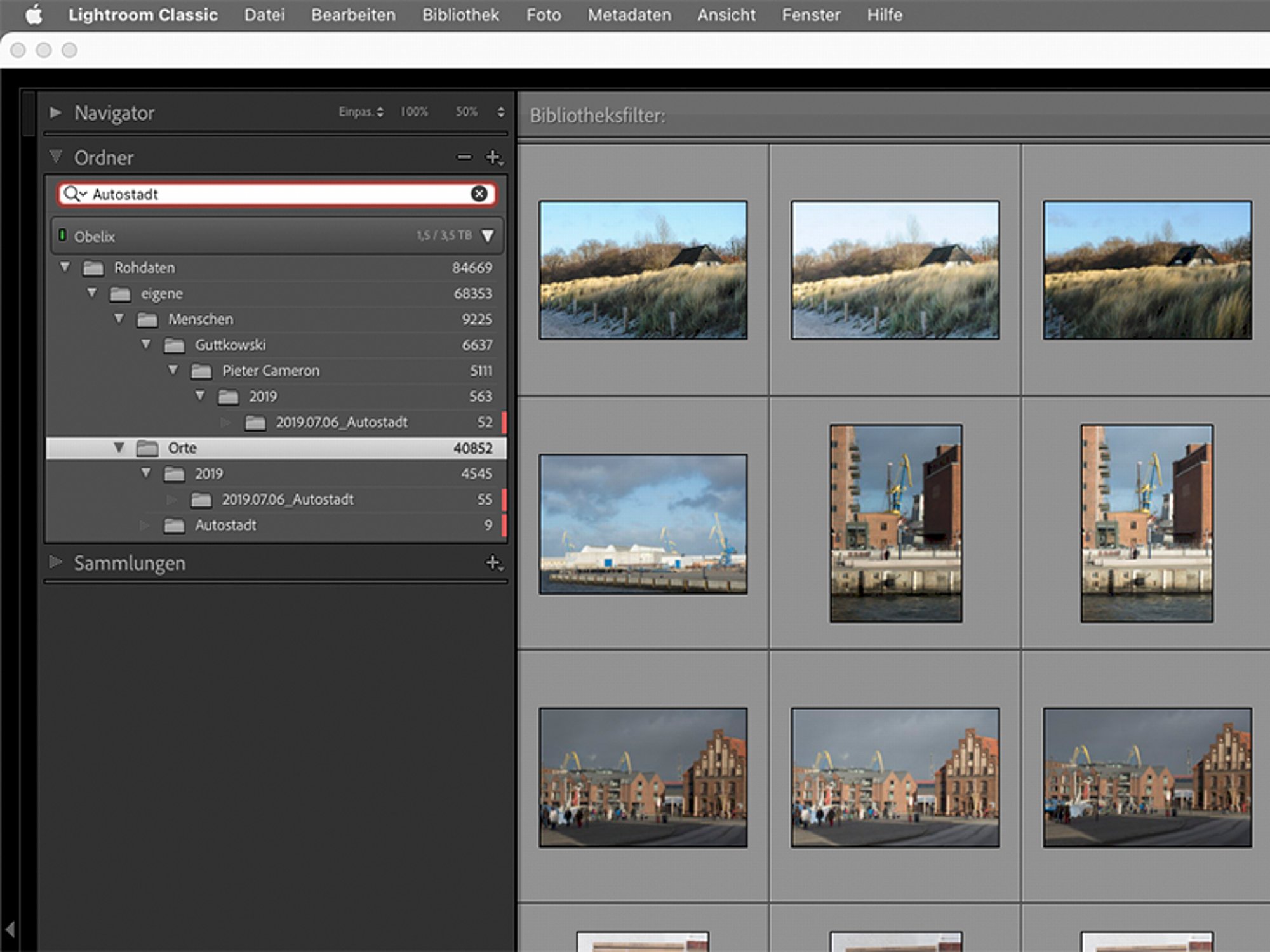
Task: Open the Bibliothek menu
Action: [460, 15]
